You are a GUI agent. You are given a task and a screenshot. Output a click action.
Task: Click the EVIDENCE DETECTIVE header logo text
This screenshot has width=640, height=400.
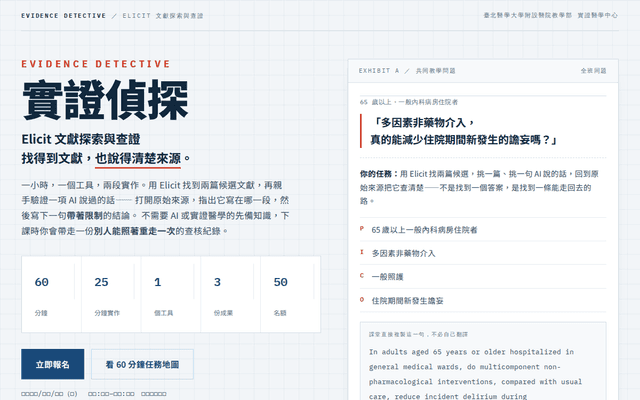tap(64, 16)
